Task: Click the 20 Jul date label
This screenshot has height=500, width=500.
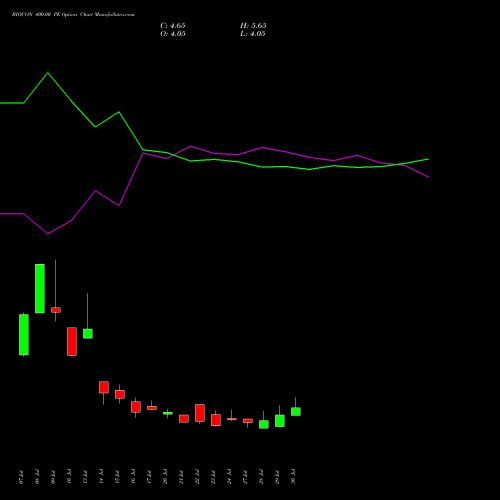Action: (x=165, y=476)
